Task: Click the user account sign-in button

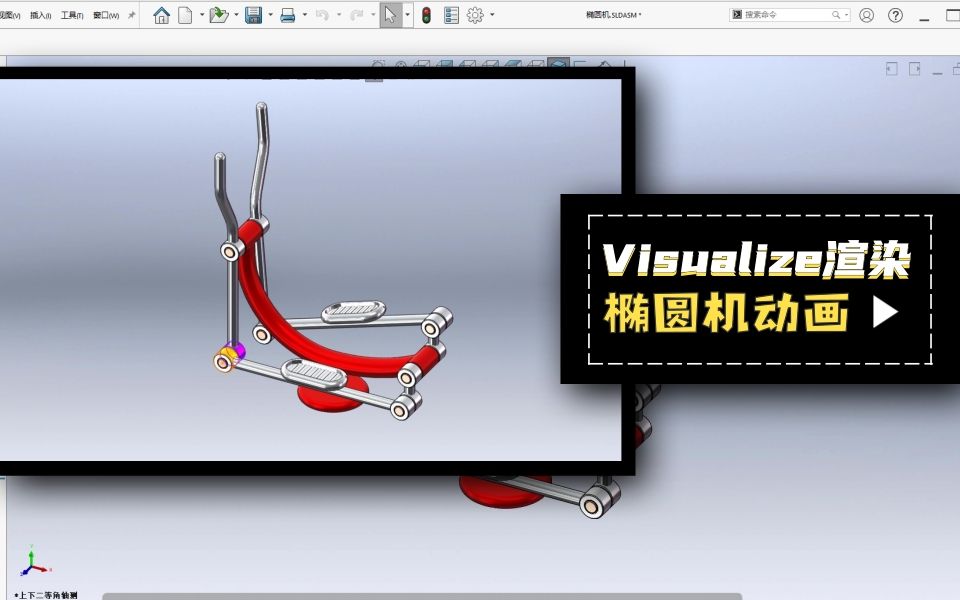Action: pos(866,15)
